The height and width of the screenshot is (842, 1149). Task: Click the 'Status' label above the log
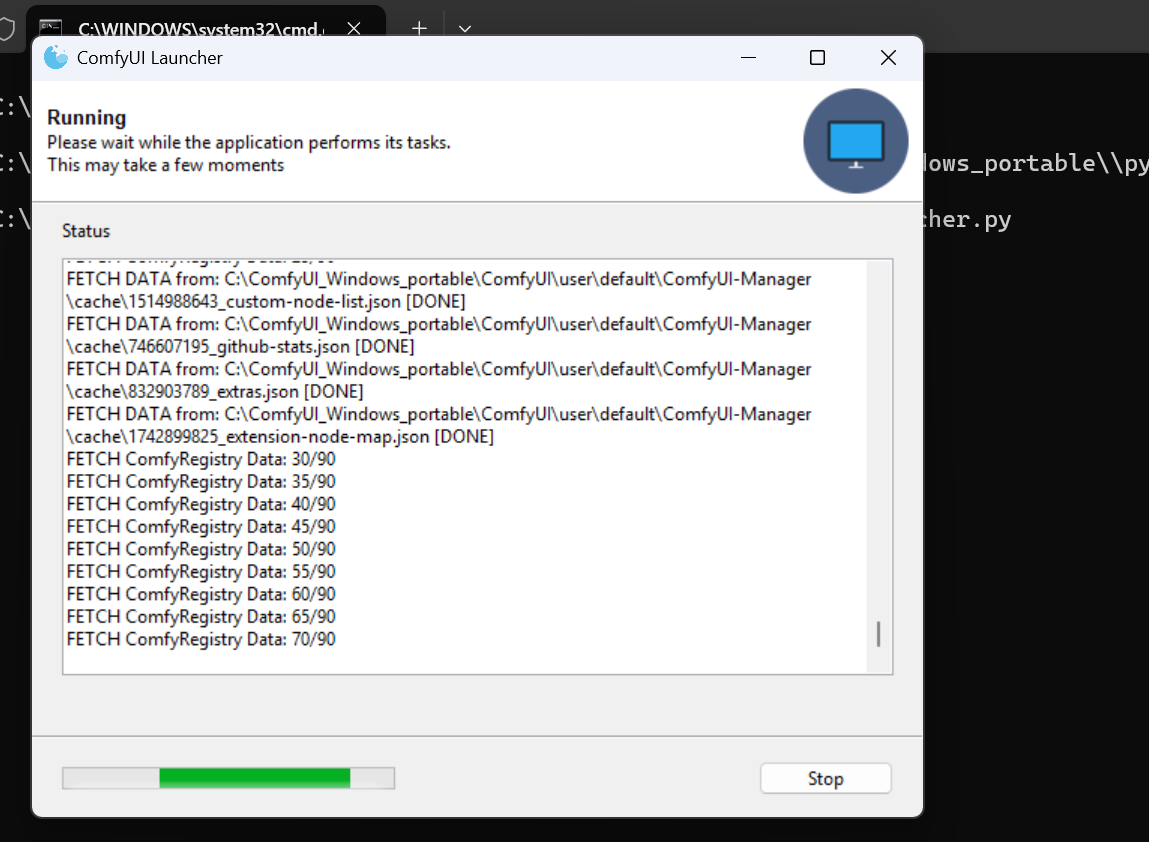tap(86, 231)
